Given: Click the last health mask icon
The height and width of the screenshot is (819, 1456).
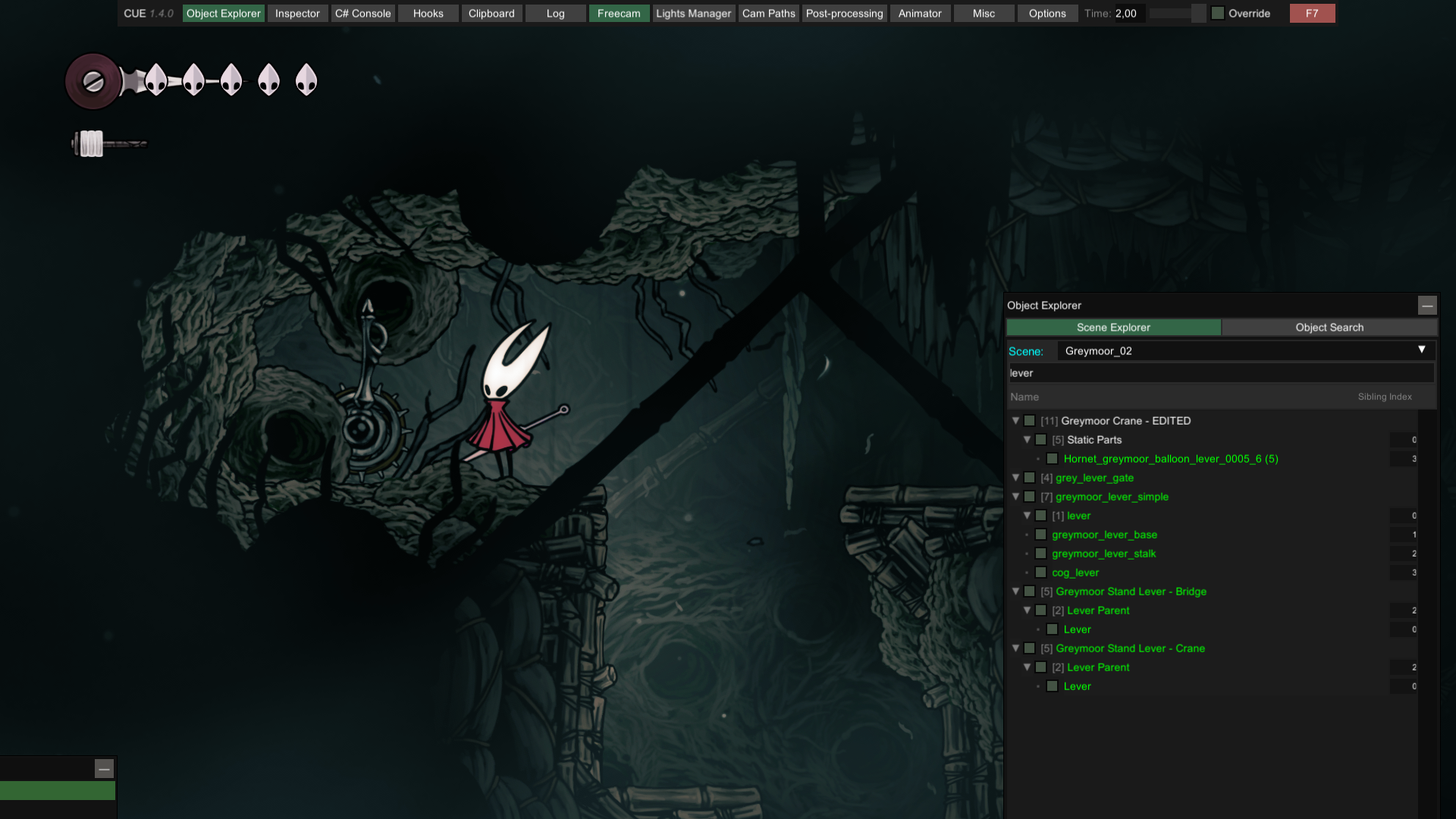Looking at the screenshot, I should coord(306,79).
